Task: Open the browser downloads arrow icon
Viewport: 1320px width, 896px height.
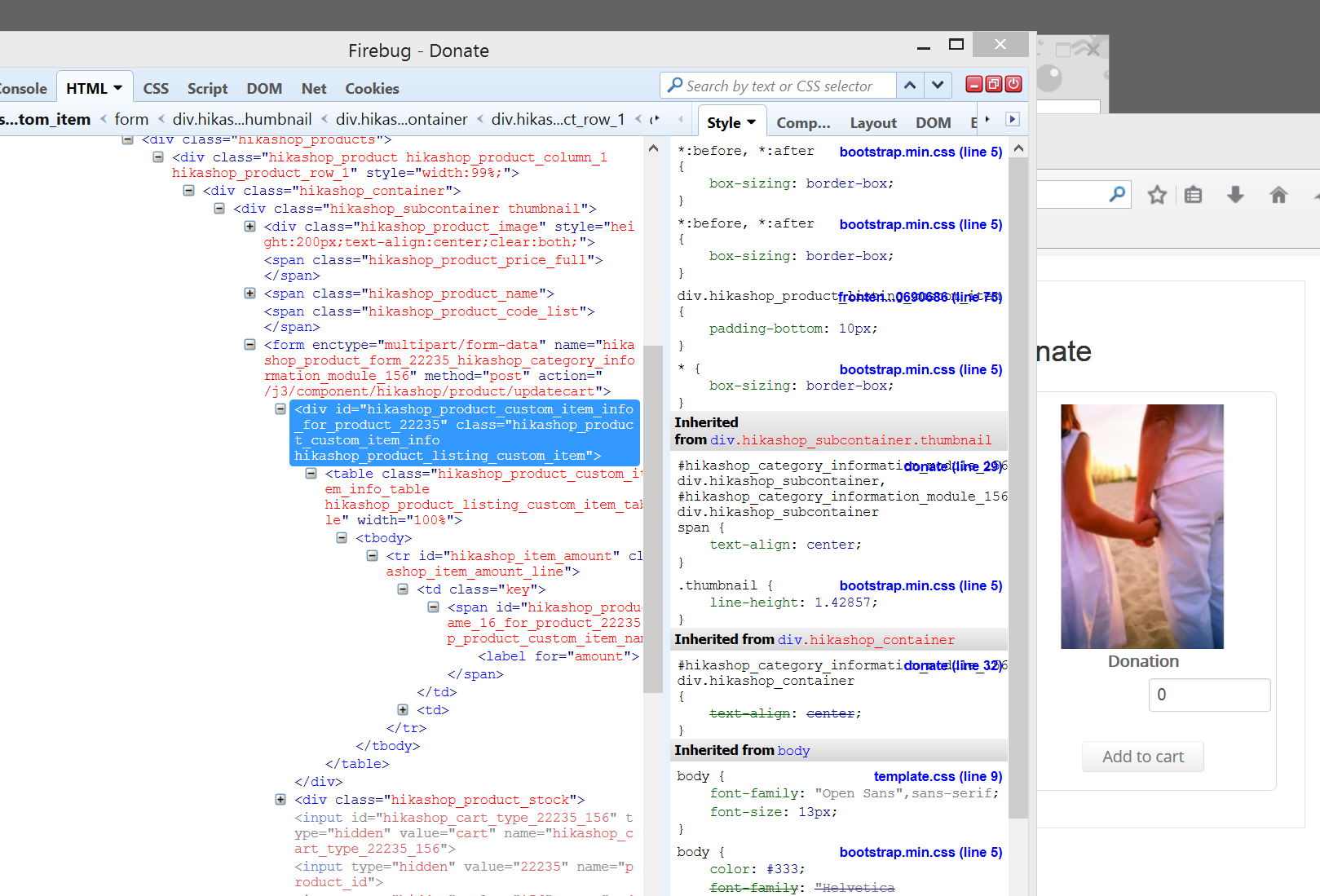Action: point(1235,195)
